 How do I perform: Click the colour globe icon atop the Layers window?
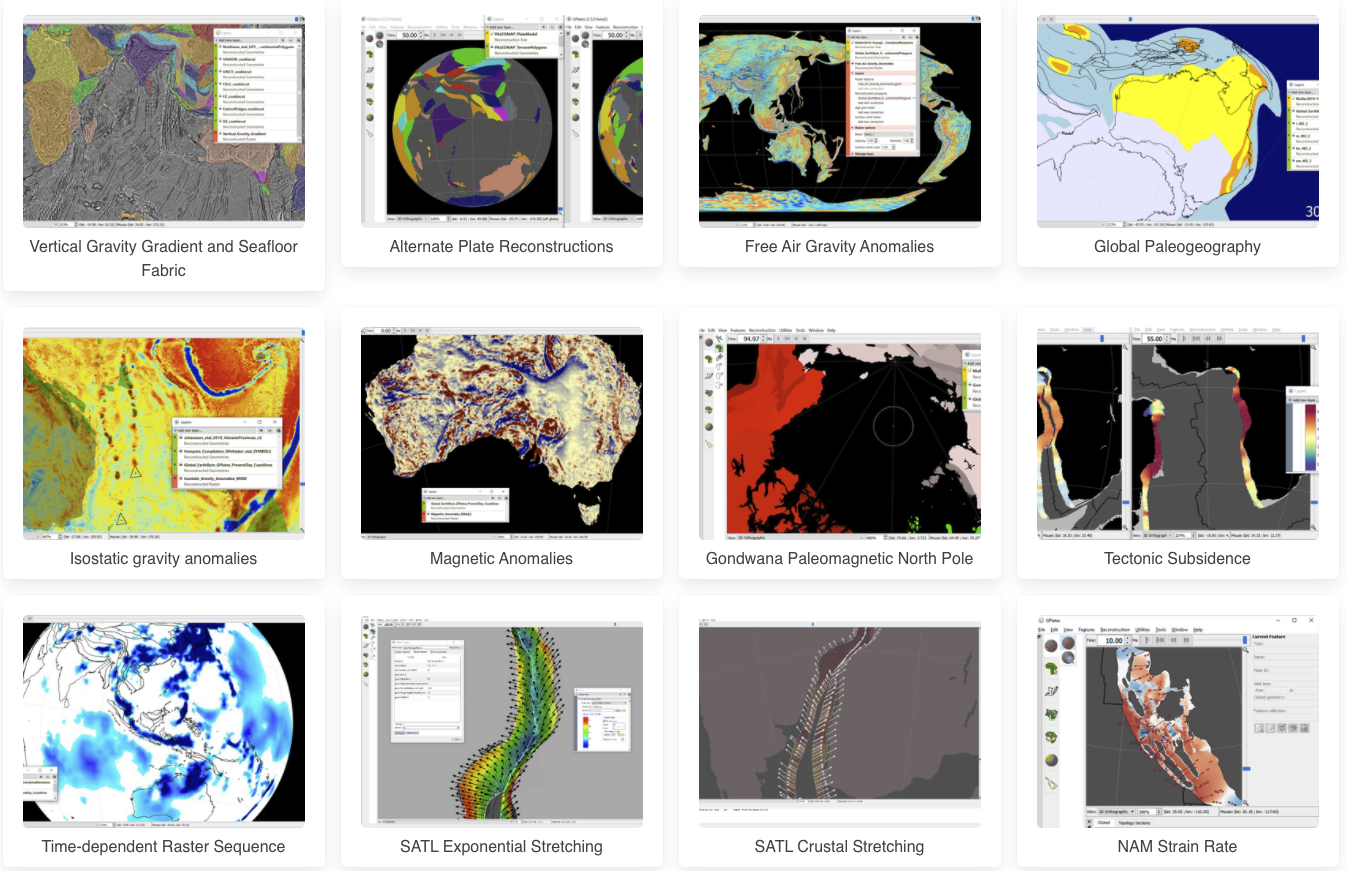299,40
